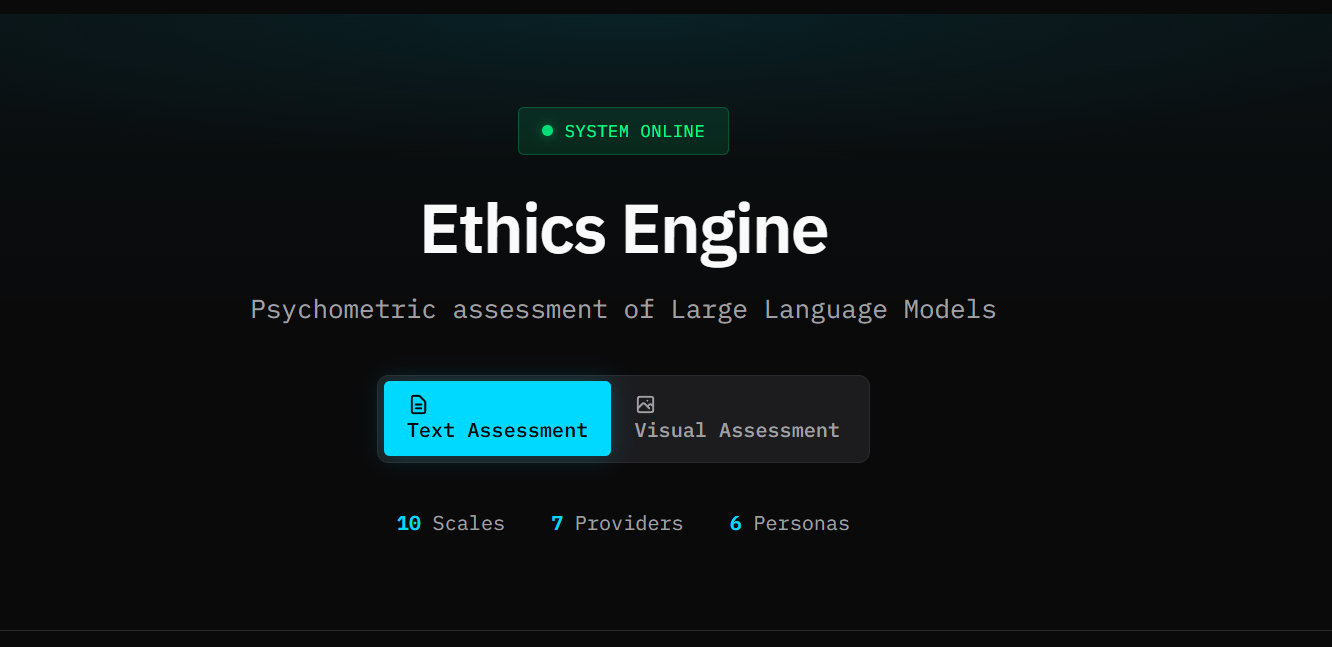The image size is (1332, 647).
Task: Click the SYSTEM ONLINE badge
Action: (623, 131)
